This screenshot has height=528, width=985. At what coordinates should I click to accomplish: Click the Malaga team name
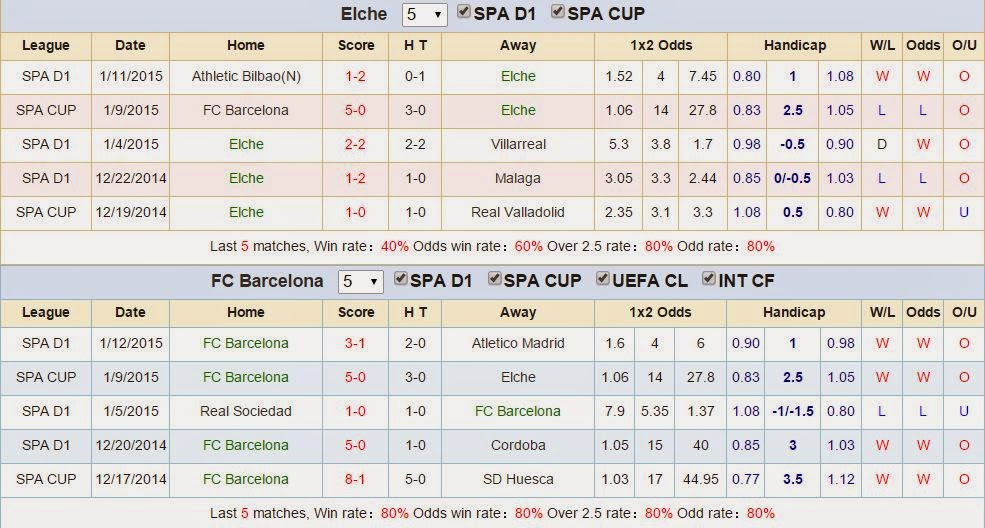[x=518, y=178]
